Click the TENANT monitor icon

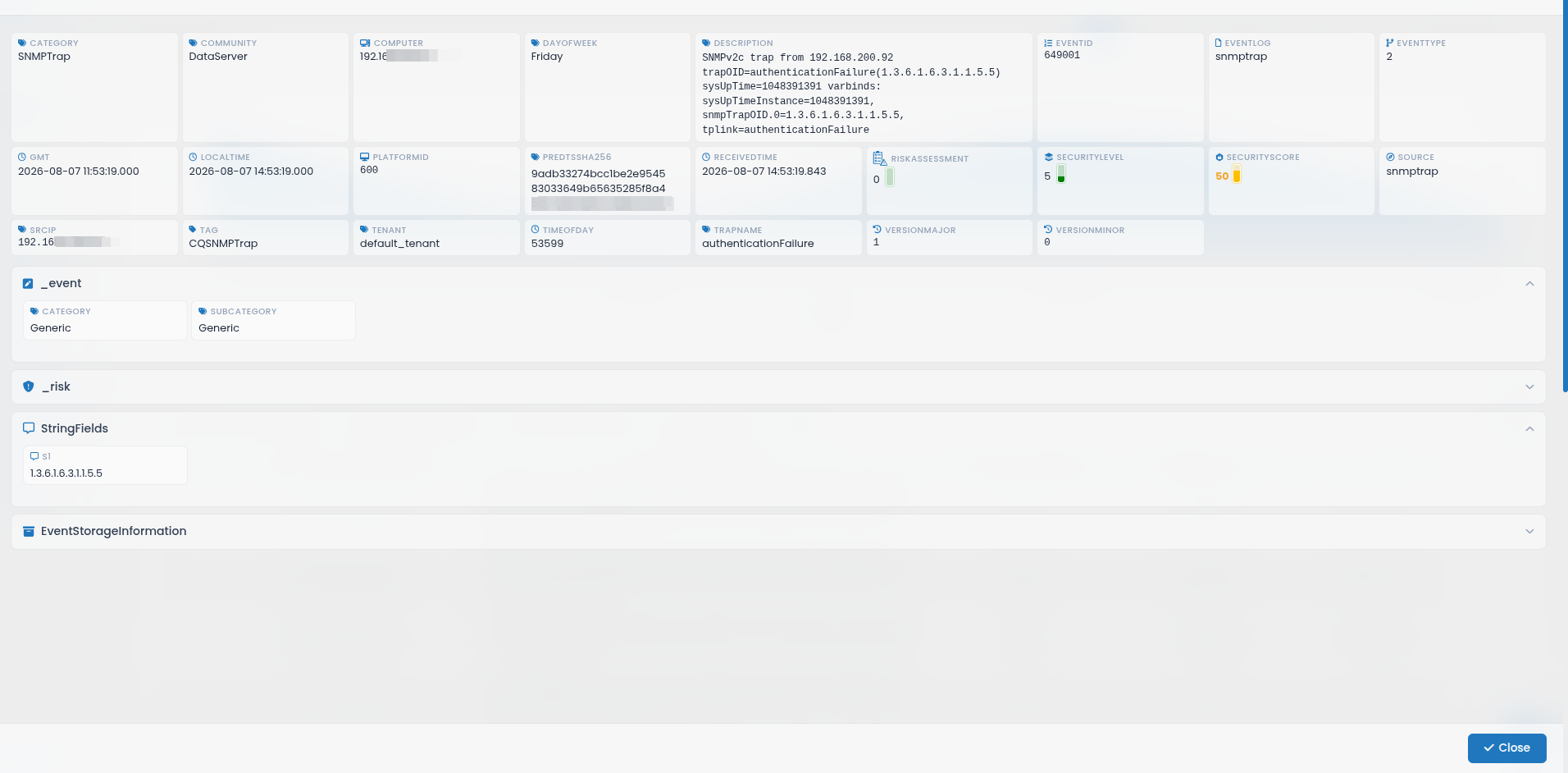click(364, 231)
